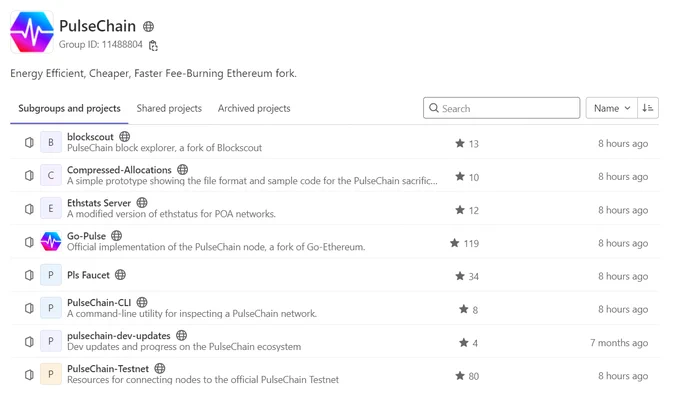Click project icon left of Pls Faucet row

[29, 275]
